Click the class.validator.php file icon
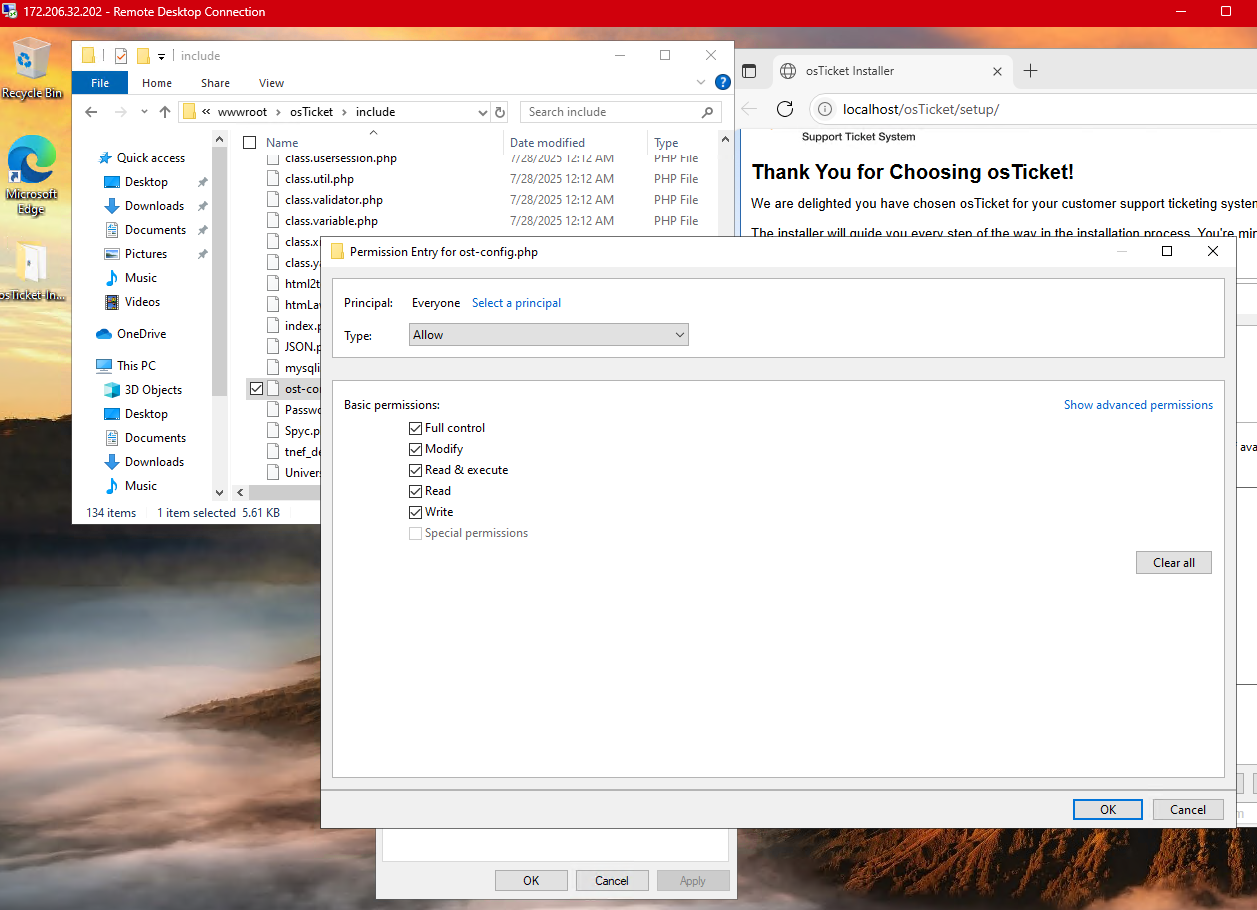The width and height of the screenshot is (1257, 910). click(274, 200)
